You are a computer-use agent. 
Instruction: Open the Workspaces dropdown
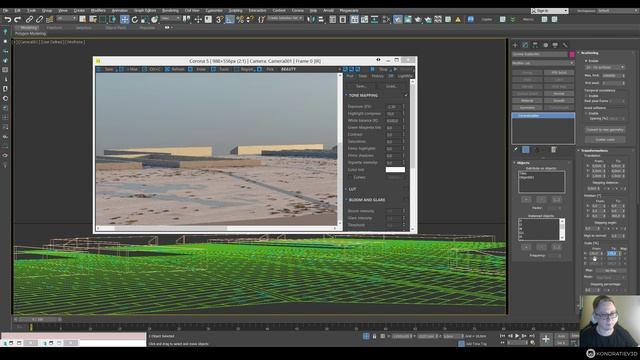pyautogui.click(x=617, y=11)
